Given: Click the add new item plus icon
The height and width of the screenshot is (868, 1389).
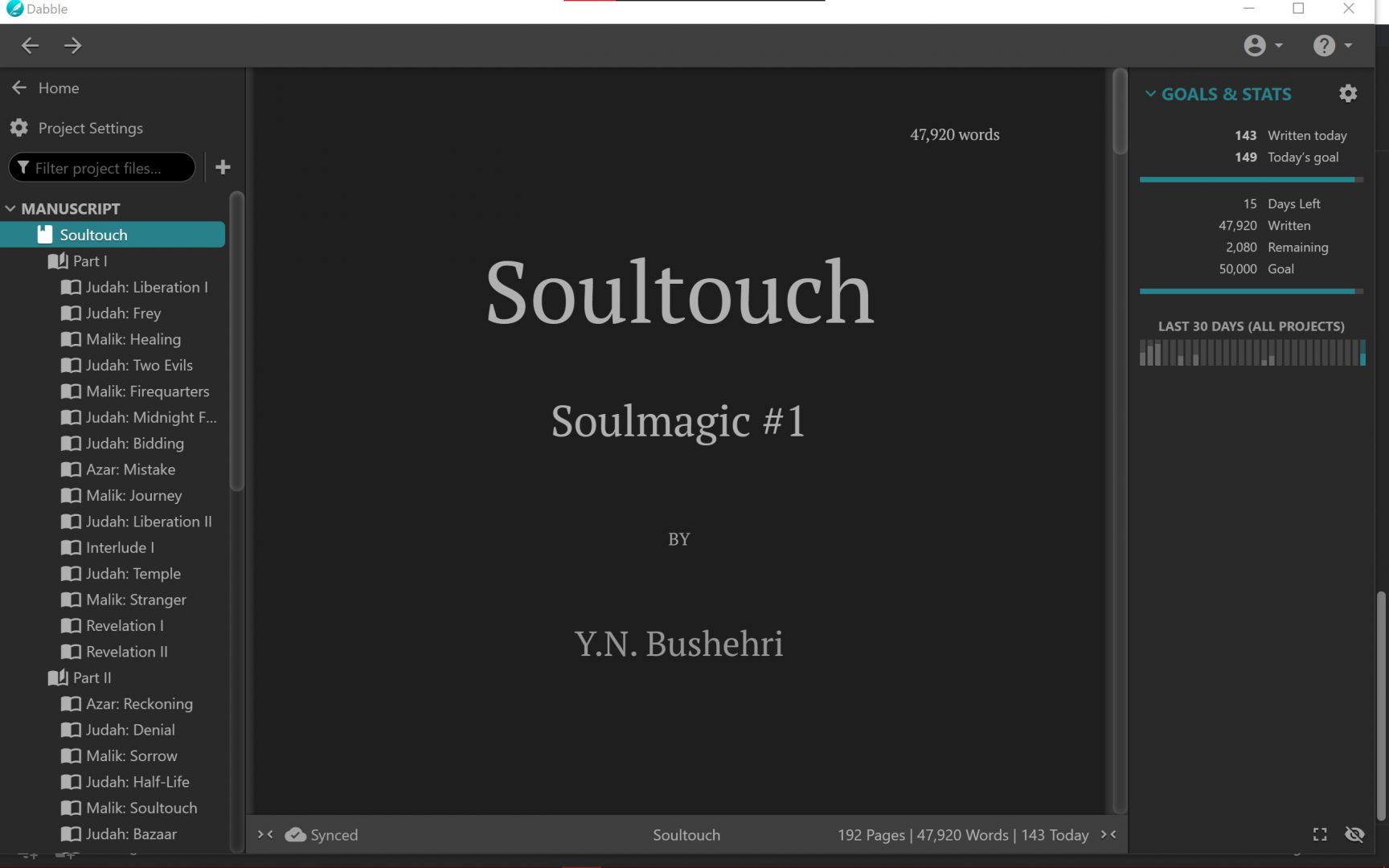Looking at the screenshot, I should [223, 167].
